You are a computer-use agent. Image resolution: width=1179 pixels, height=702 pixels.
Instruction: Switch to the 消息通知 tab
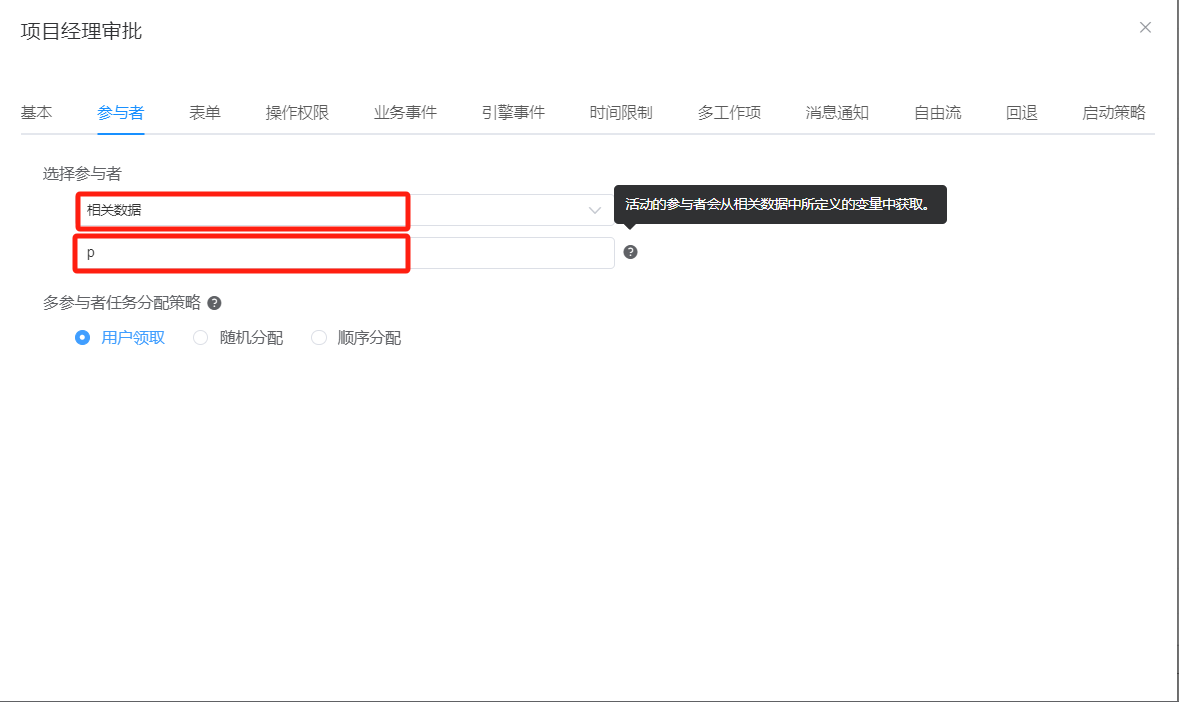pos(837,112)
